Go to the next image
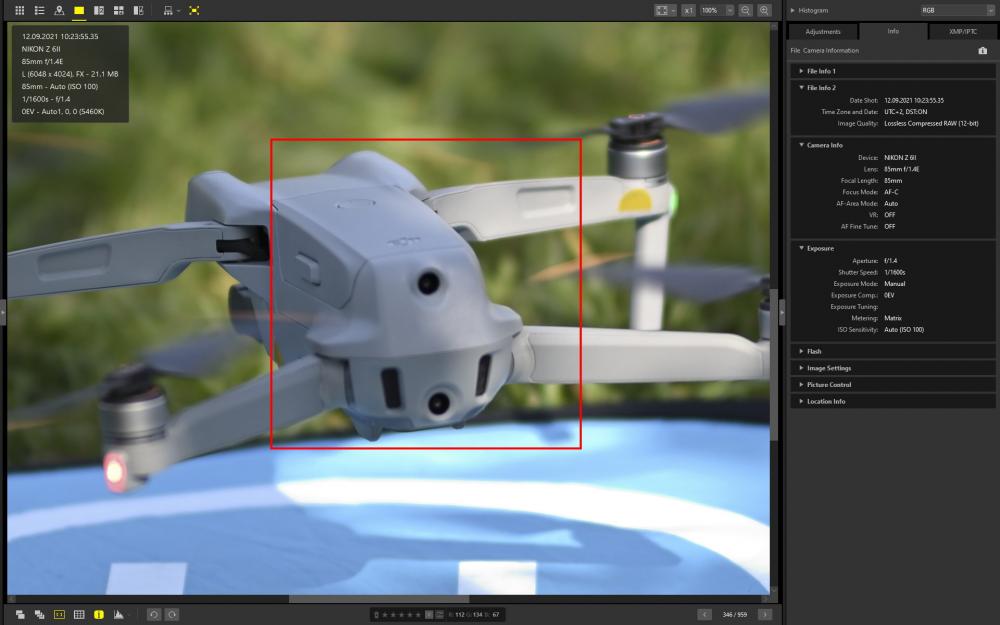The image size is (1000, 625). (765, 615)
